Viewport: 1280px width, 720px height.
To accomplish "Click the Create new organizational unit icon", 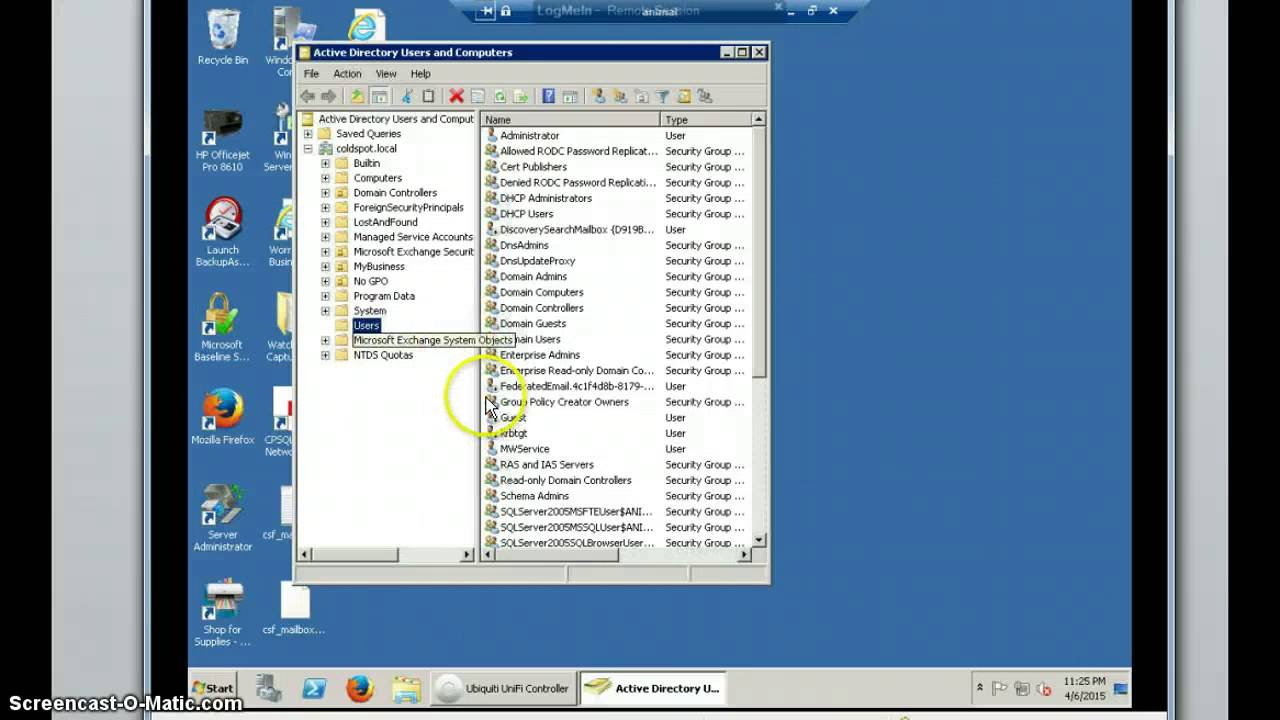I will click(x=641, y=96).
